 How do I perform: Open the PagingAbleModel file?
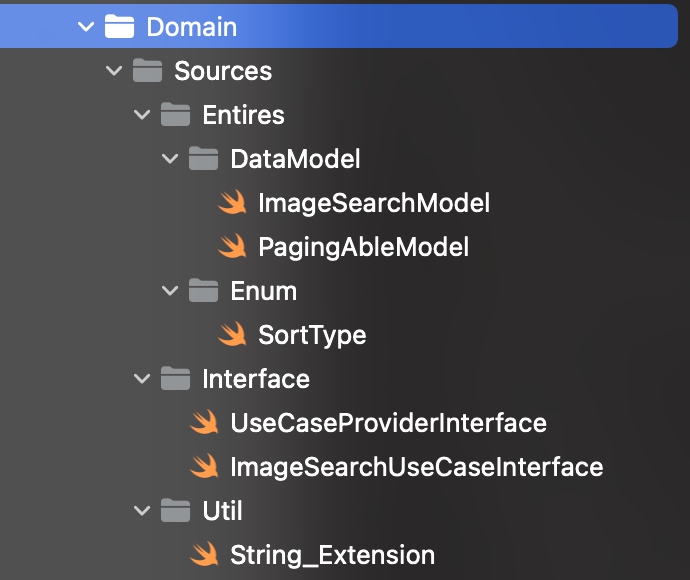pyautogui.click(x=363, y=247)
